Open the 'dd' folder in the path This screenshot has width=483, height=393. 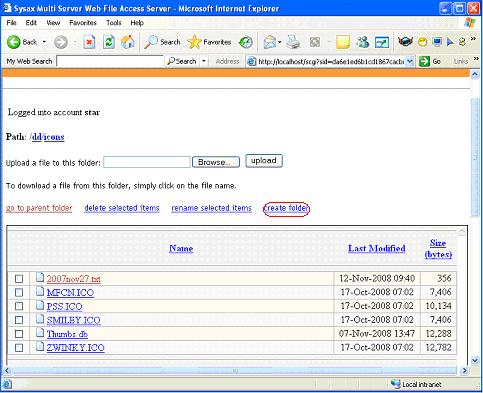37,137
